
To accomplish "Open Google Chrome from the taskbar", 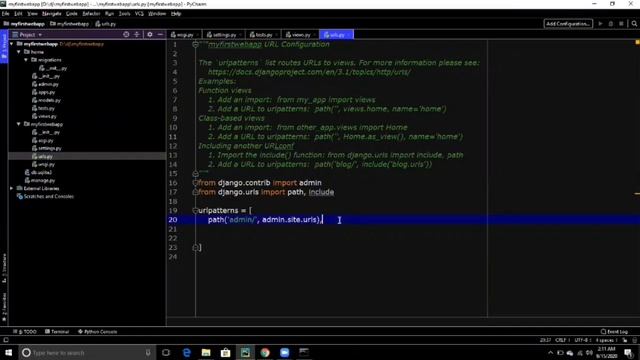I will 265,352.
